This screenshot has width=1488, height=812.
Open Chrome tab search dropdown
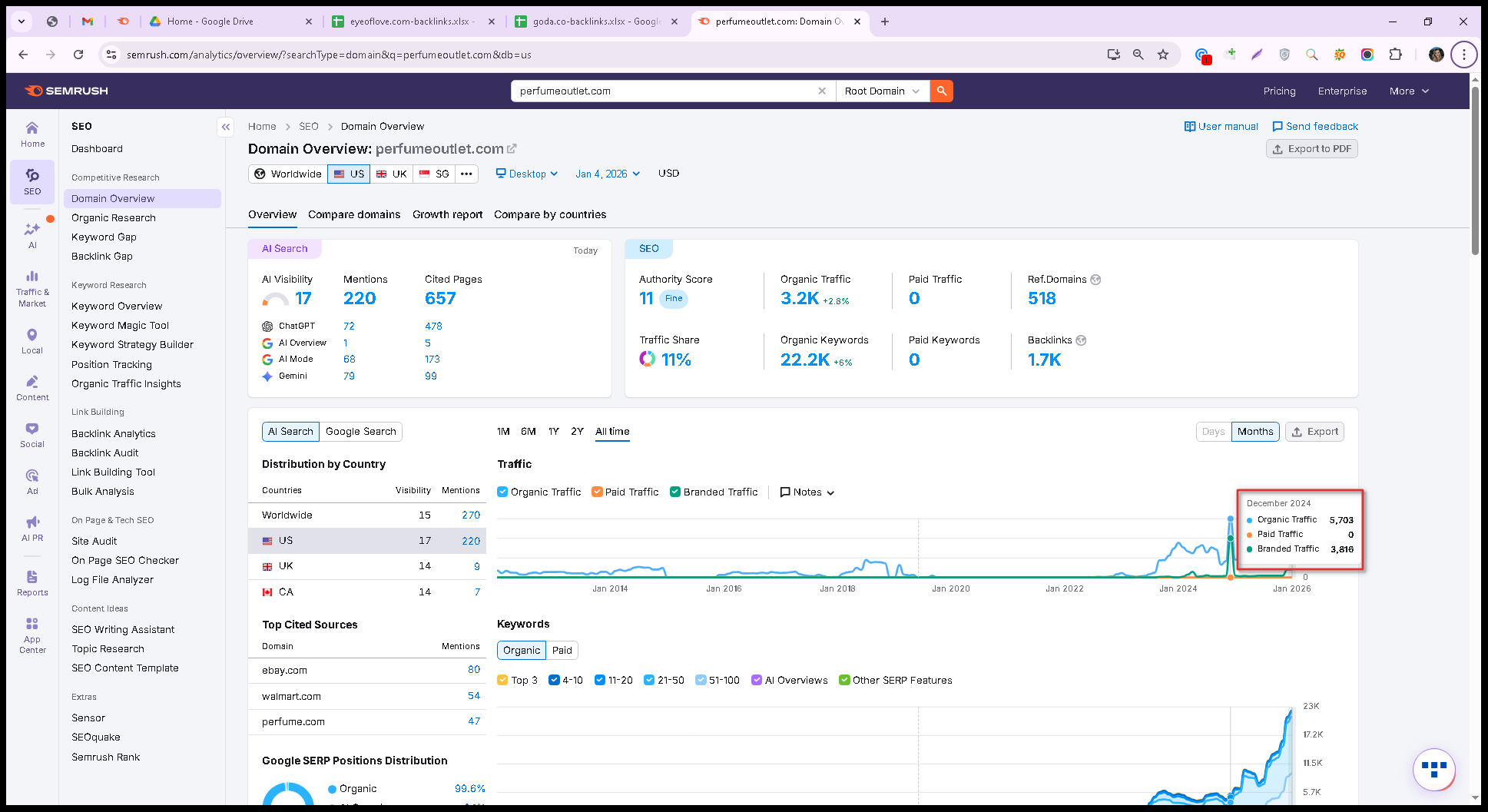click(x=22, y=22)
